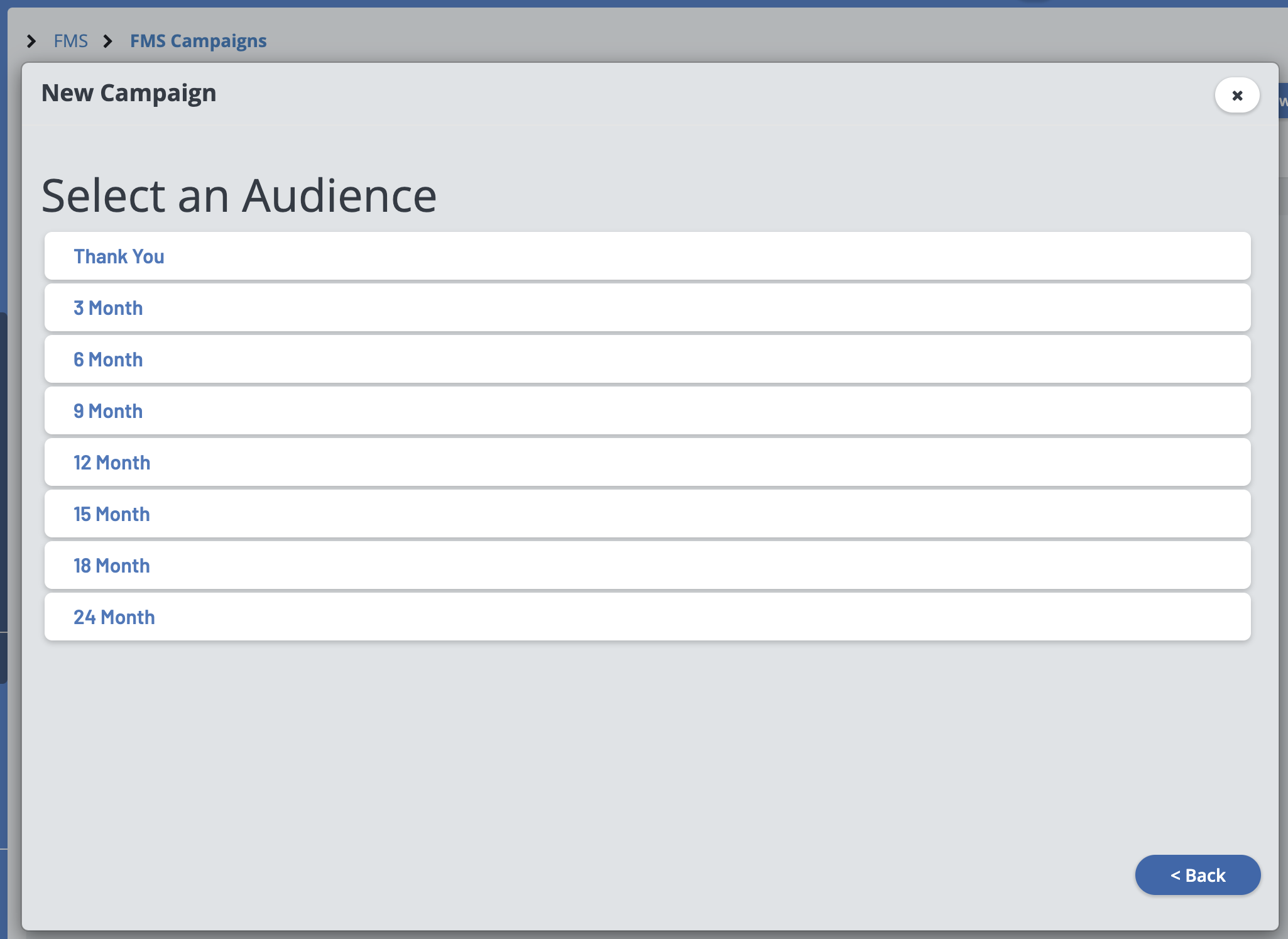Open the FMS breadcrumb link
The width and height of the screenshot is (1288, 939).
70,41
